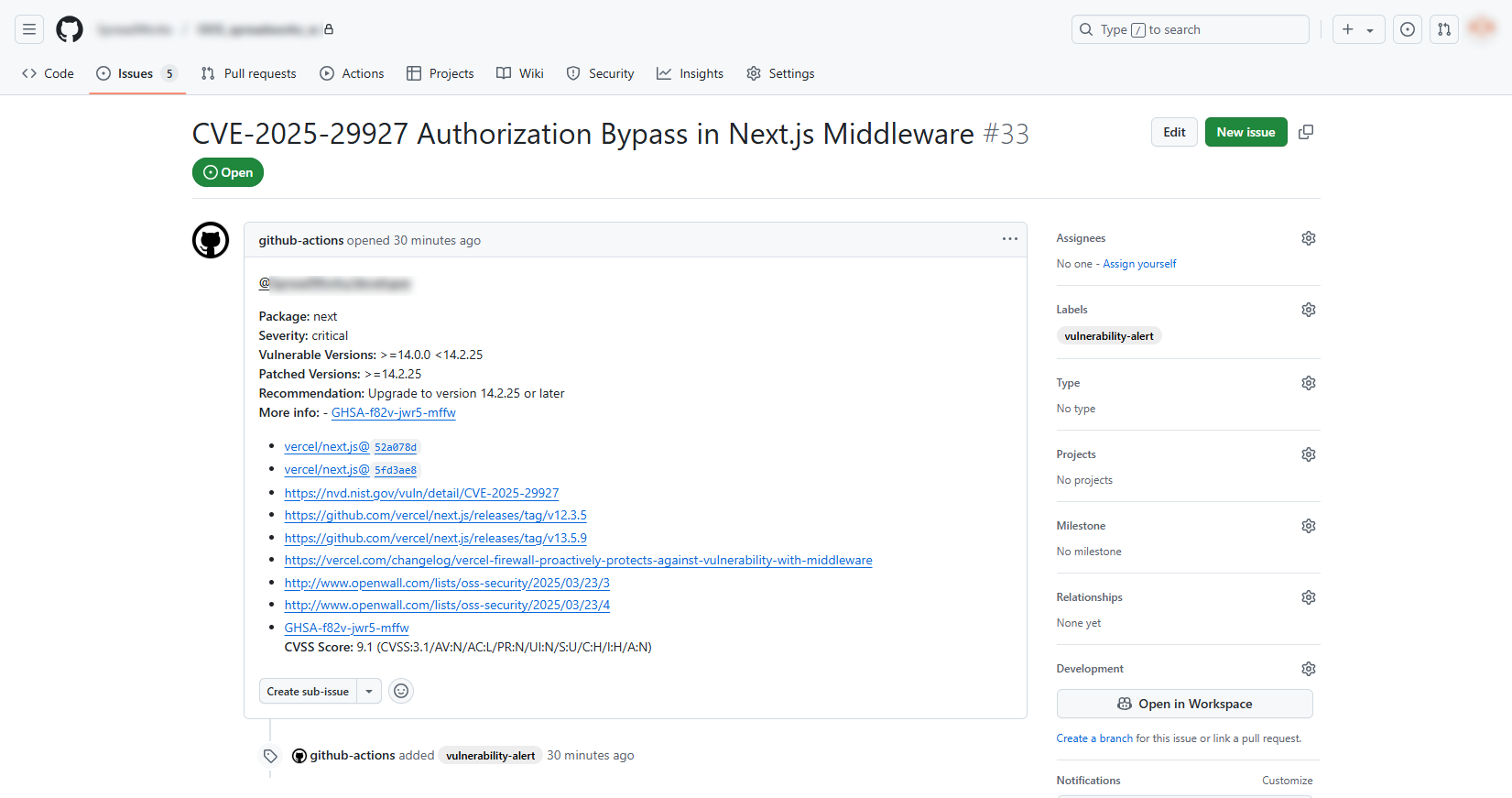Go to the Insights tab
Screen dimensions: 1512x798
691,73
